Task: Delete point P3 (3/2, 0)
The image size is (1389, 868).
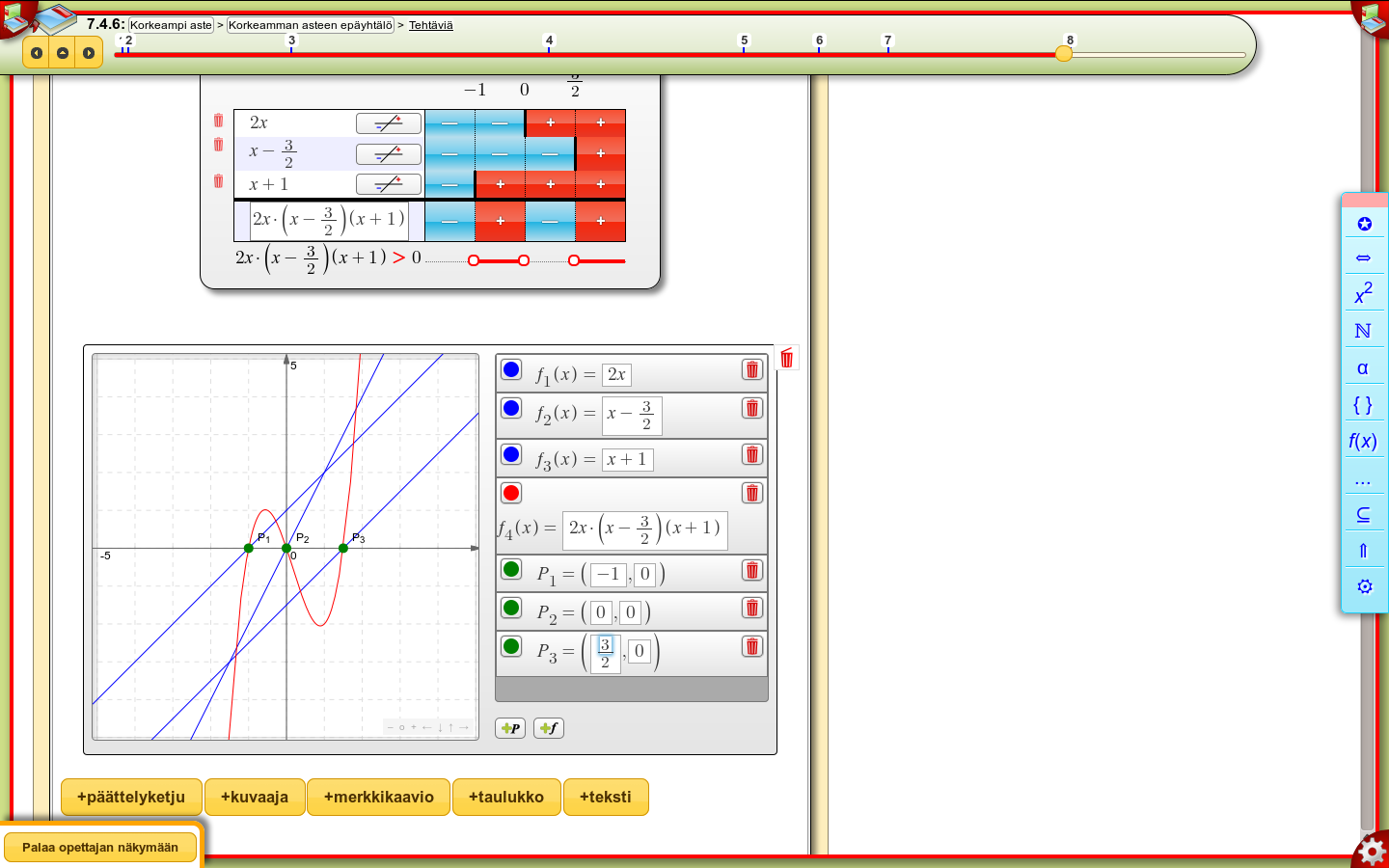Action: click(x=752, y=646)
